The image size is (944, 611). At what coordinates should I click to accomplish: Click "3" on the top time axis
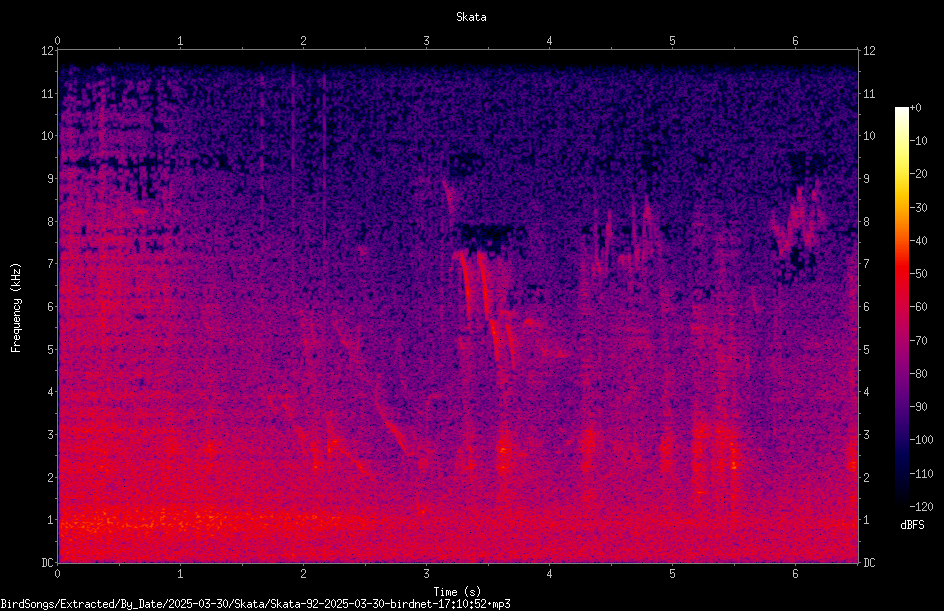[x=426, y=41]
